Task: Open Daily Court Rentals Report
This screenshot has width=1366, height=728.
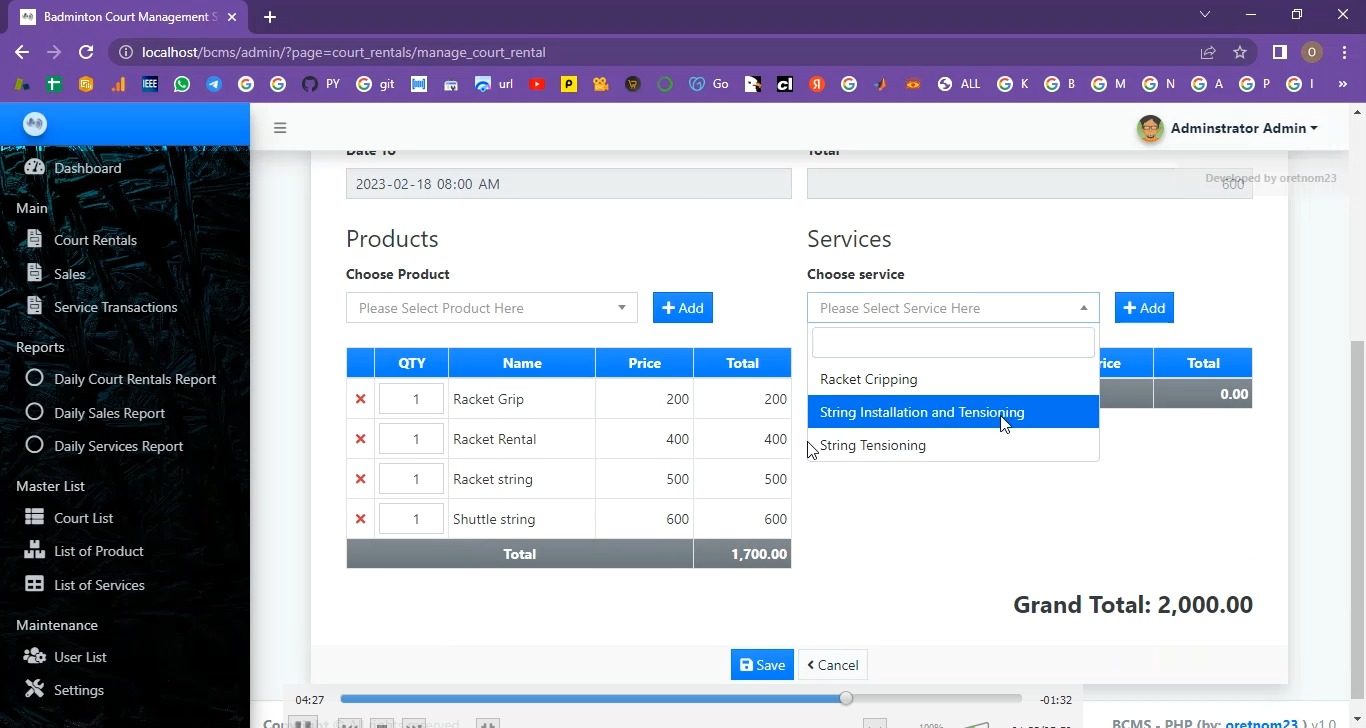Action: click(x=134, y=379)
